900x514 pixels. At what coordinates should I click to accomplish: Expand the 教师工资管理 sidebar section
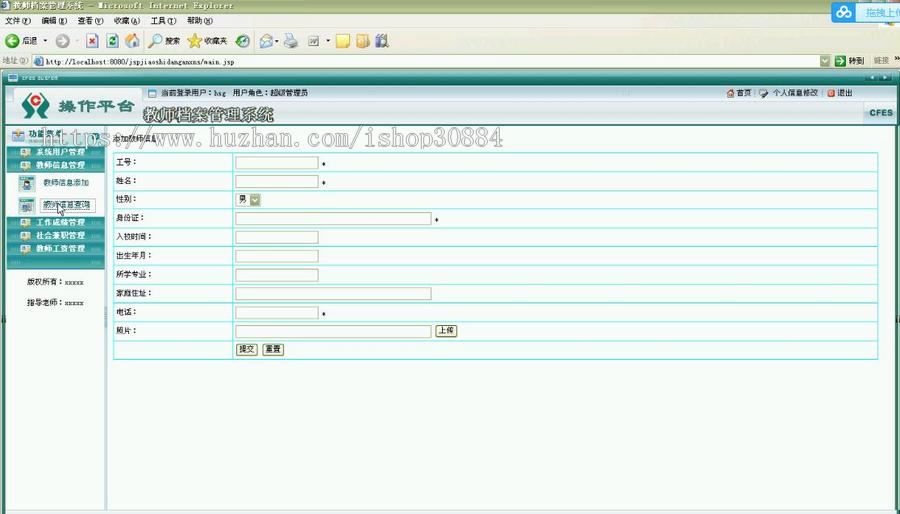tap(59, 248)
